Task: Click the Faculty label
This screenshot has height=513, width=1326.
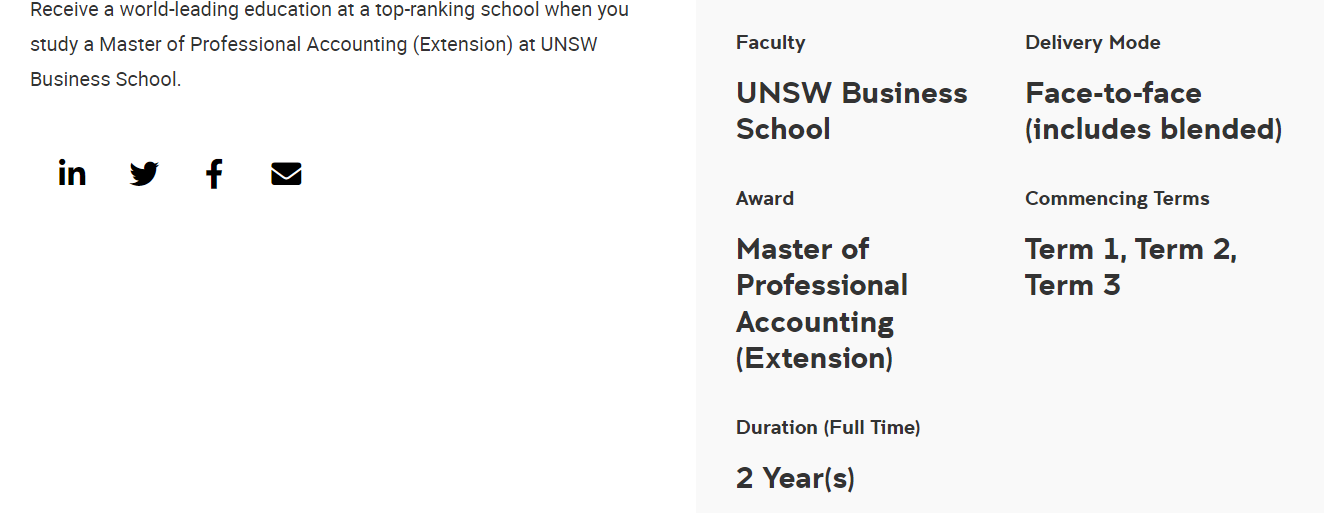Action: coord(770,42)
